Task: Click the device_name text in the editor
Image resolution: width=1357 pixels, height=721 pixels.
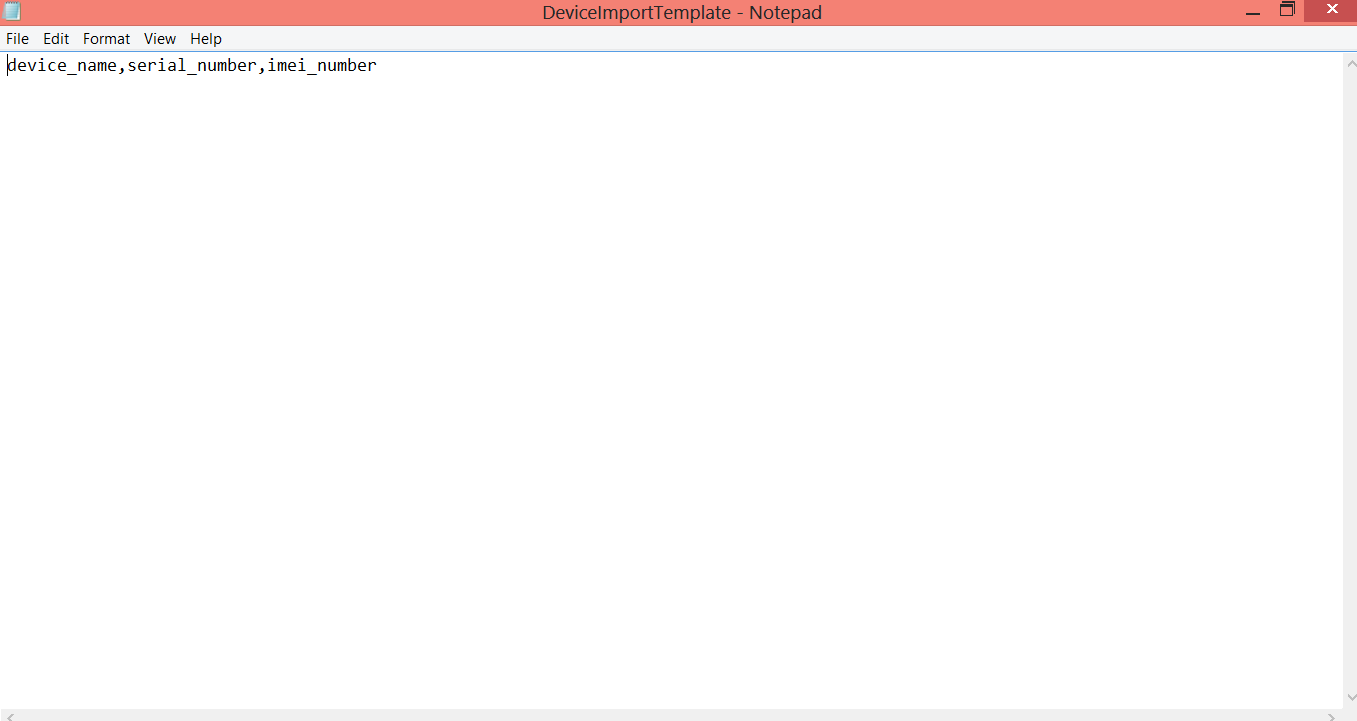Action: tap(62, 66)
